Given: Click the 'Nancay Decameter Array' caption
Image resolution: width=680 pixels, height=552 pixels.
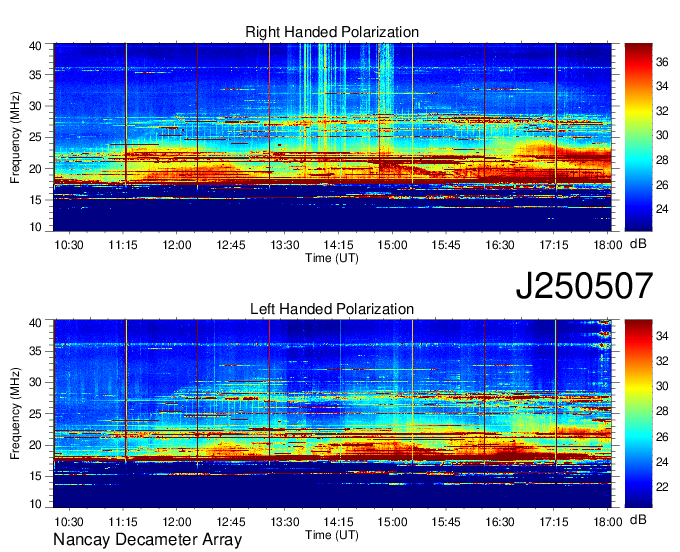Looking at the screenshot, I should pyautogui.click(x=147, y=539).
